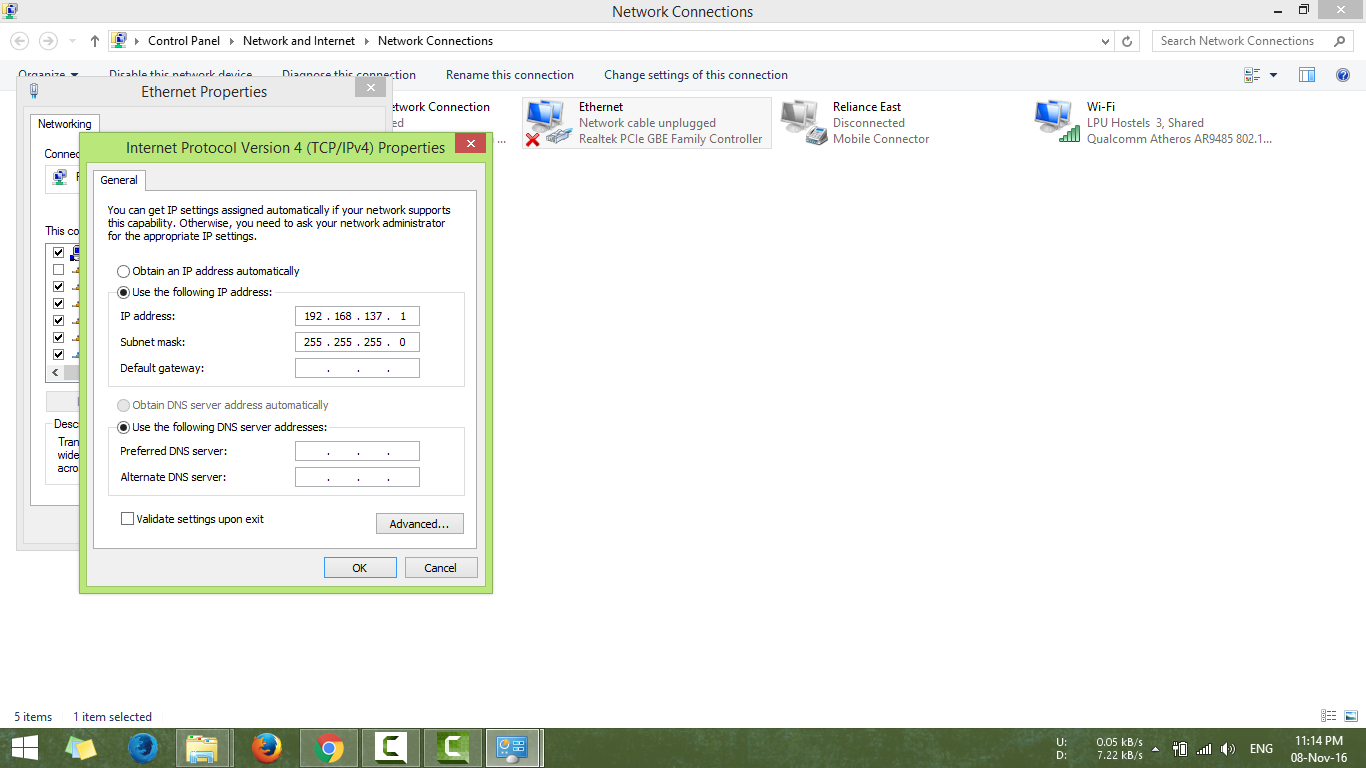Screen dimensions: 1366x768
Task: Select Obtain DNS server address automatically
Action: click(x=123, y=405)
